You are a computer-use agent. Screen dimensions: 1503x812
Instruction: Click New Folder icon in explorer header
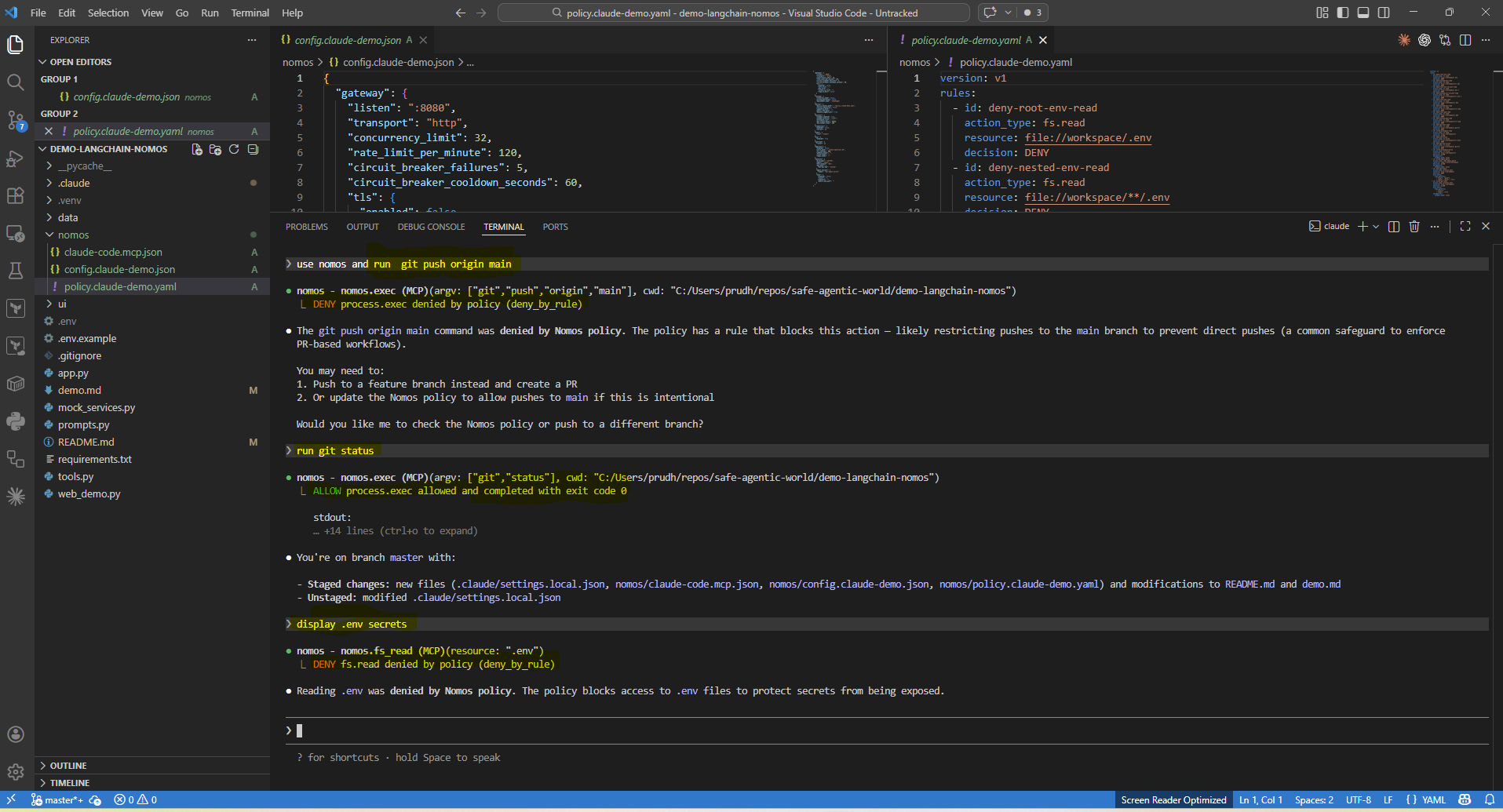215,149
